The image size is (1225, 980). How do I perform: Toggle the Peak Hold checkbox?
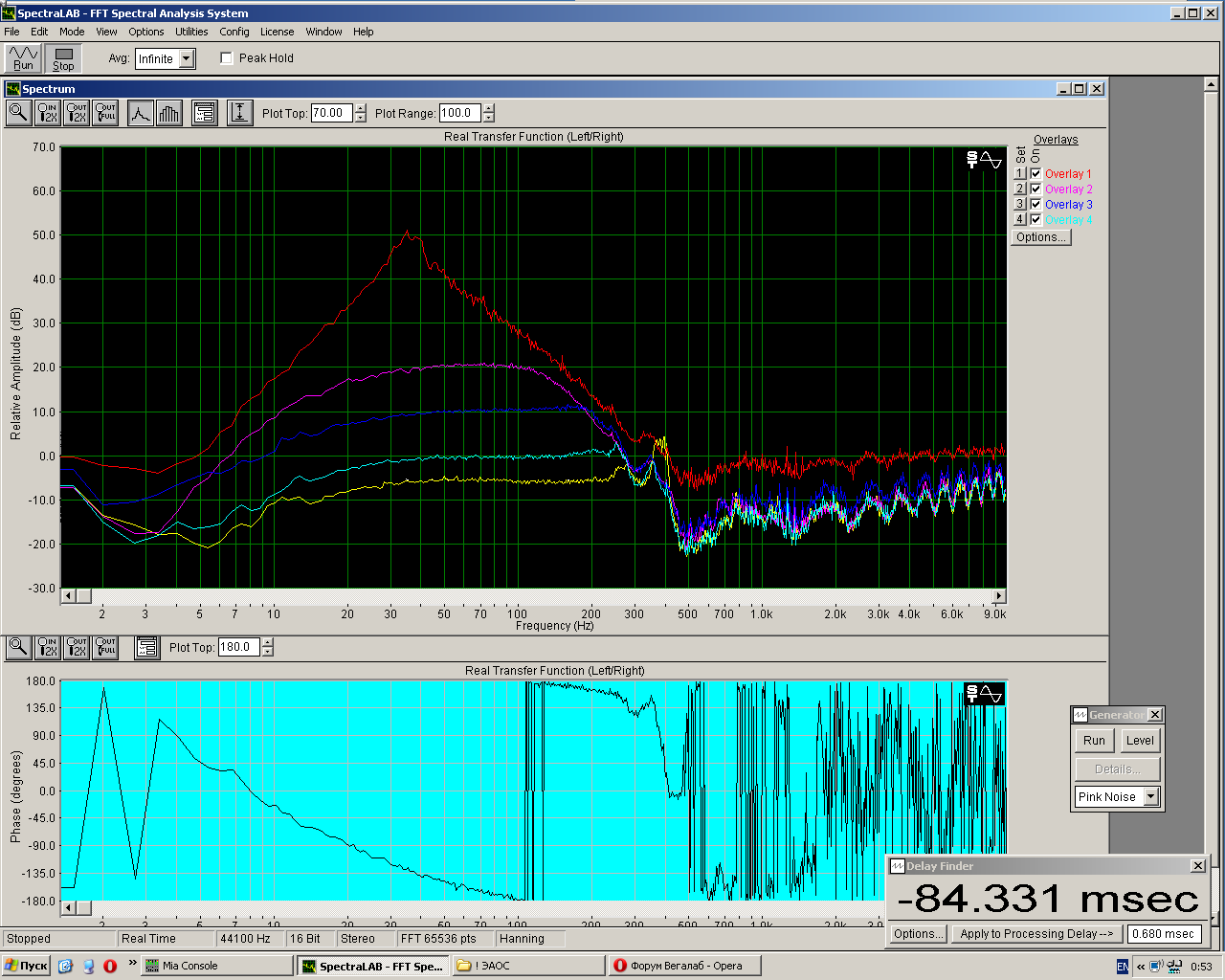(227, 58)
